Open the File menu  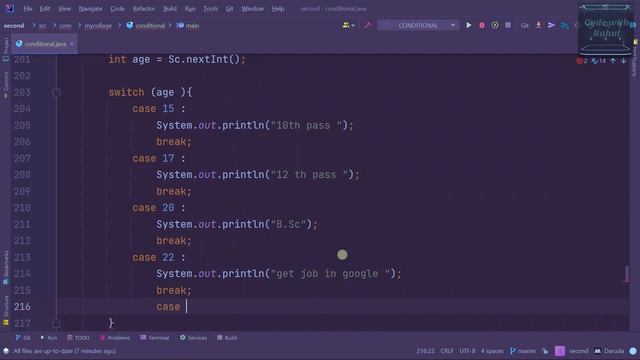tap(27, 9)
